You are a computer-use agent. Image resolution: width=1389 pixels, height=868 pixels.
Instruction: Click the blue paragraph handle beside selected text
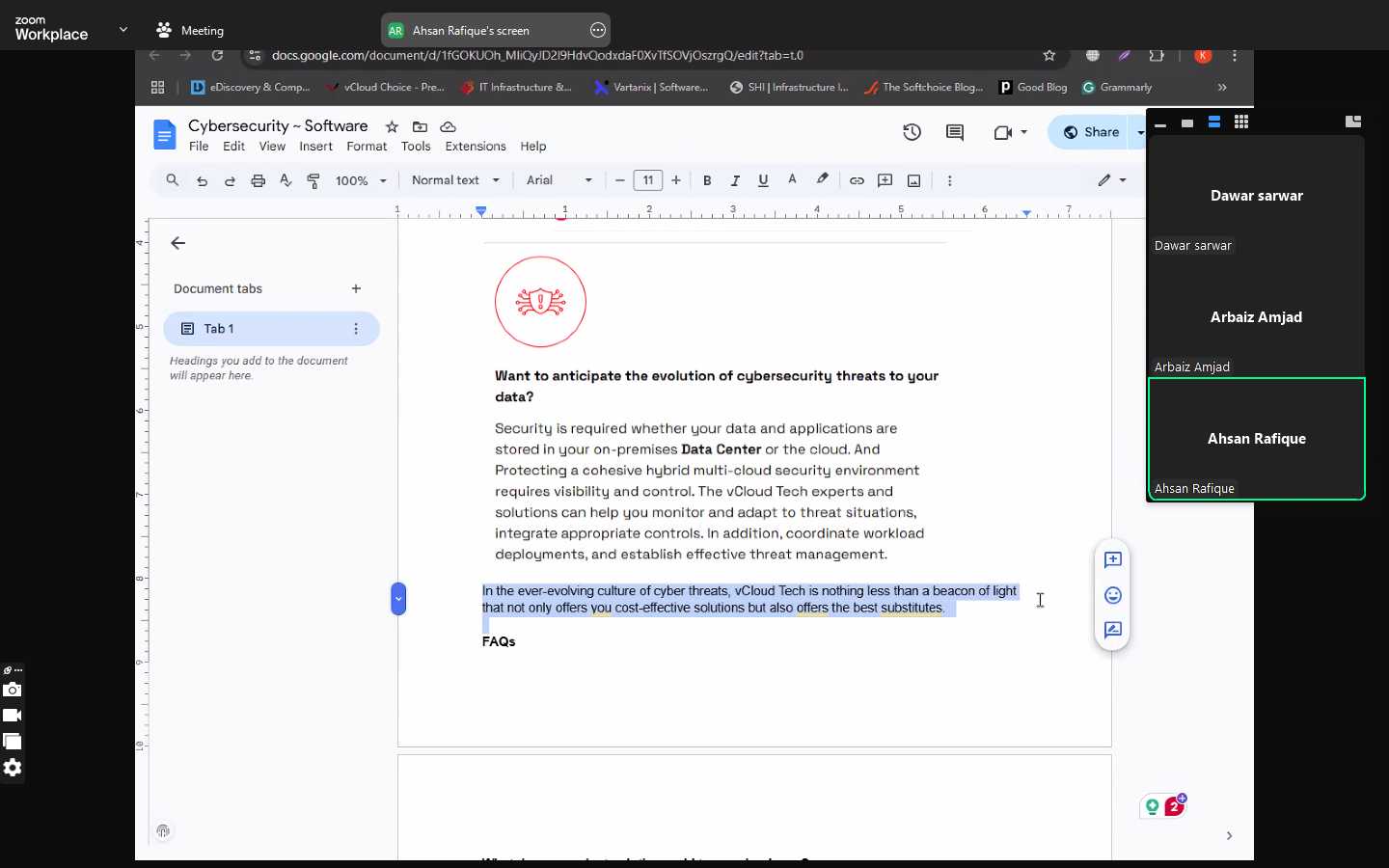[x=398, y=599]
